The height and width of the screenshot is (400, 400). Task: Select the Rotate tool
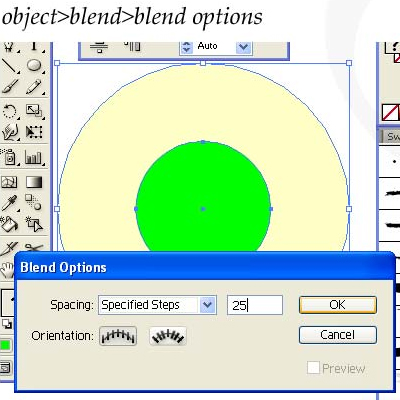(x=9, y=111)
